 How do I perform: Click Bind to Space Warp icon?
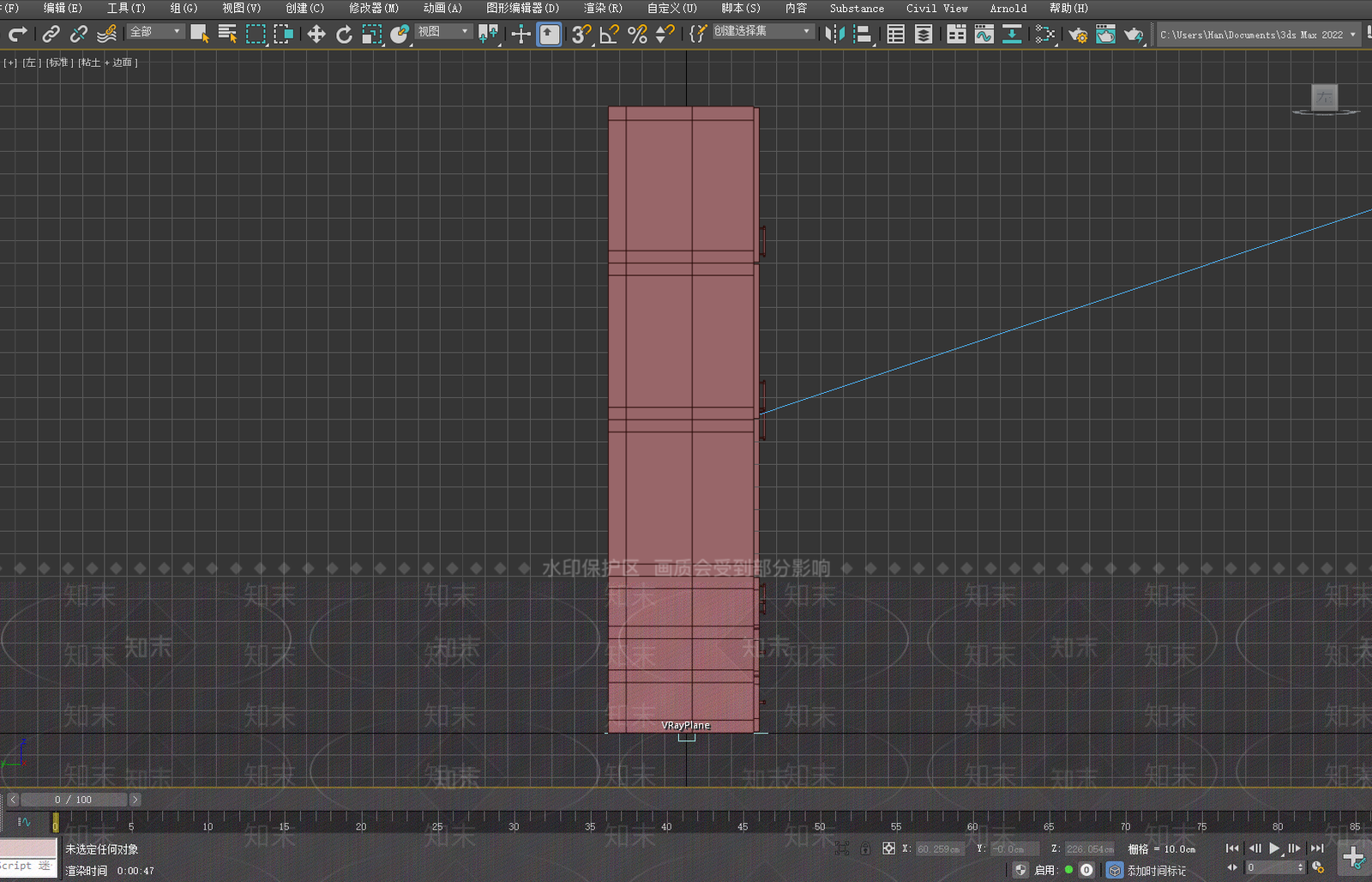tap(106, 34)
